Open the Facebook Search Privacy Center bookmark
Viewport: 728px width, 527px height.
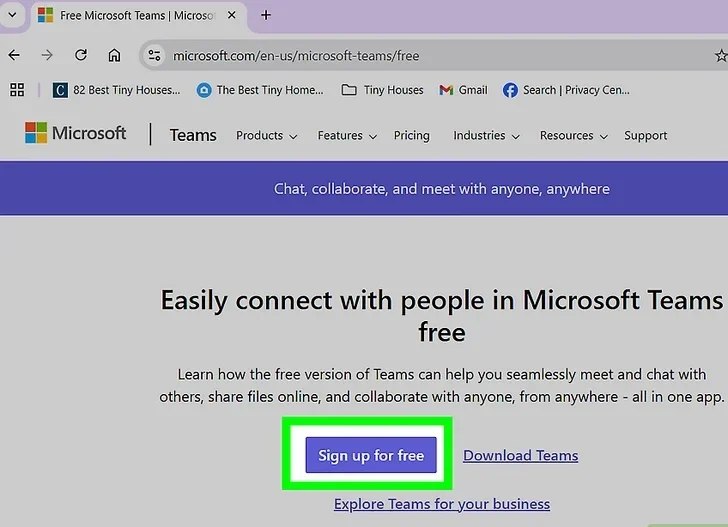(566, 90)
